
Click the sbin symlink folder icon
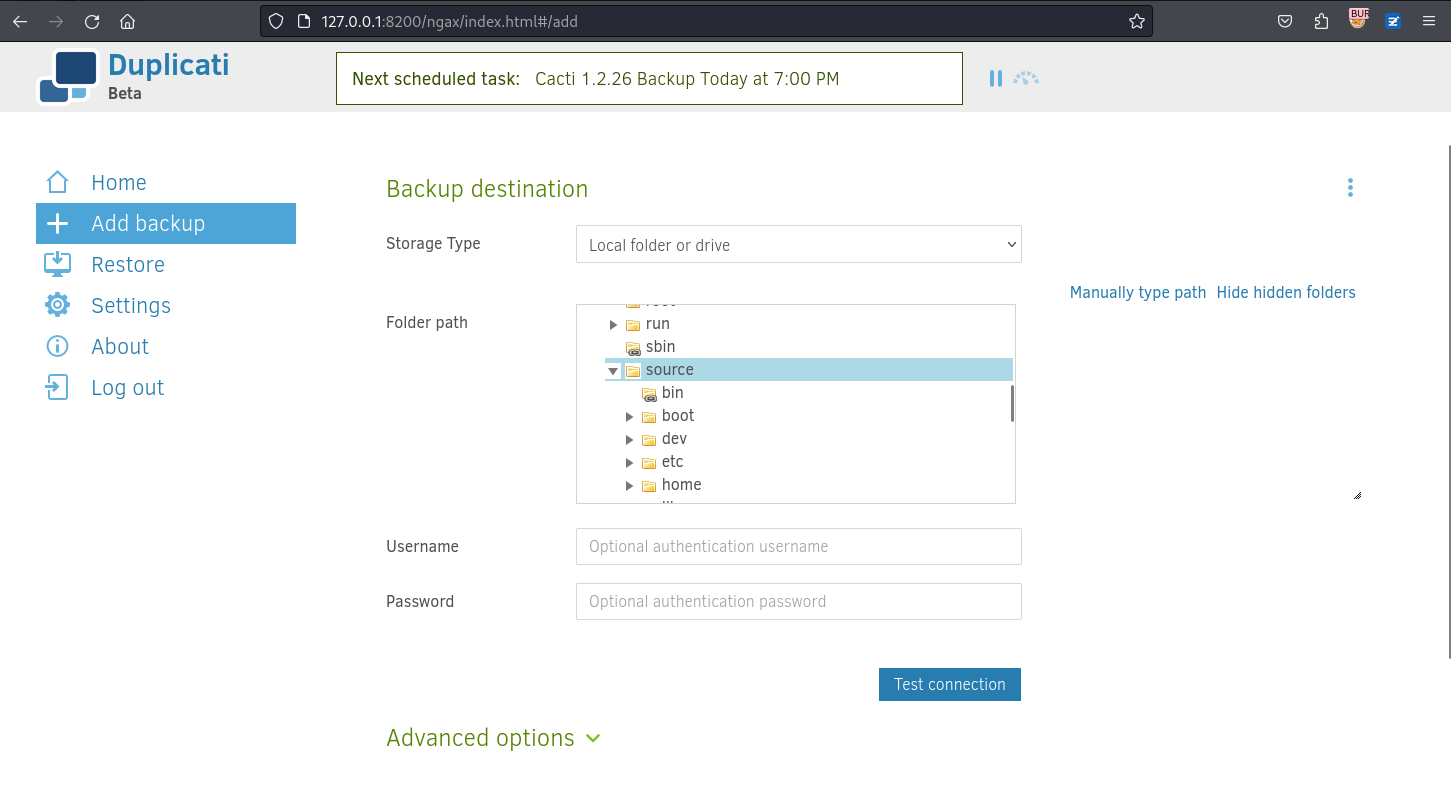click(x=633, y=347)
